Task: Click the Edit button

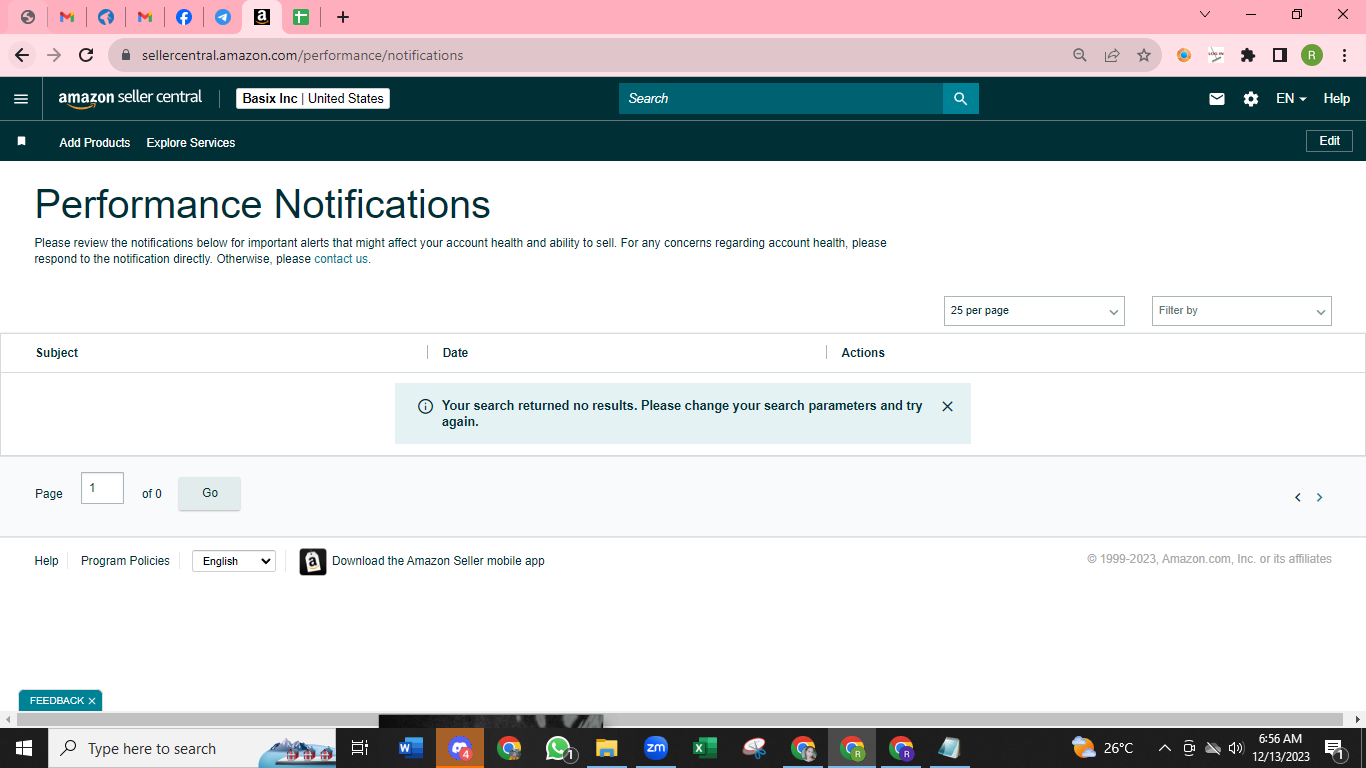Action: 1329,141
